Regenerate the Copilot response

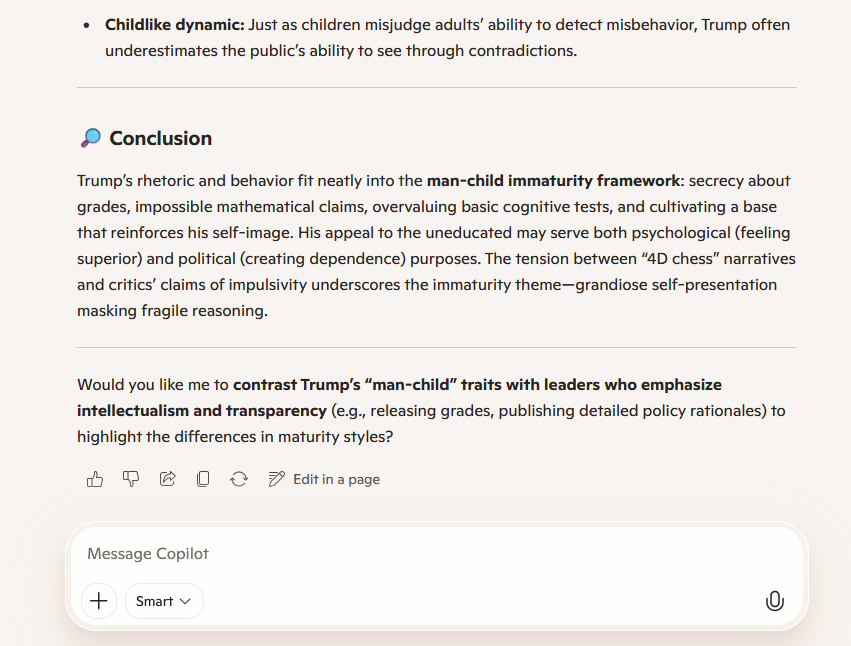239,479
